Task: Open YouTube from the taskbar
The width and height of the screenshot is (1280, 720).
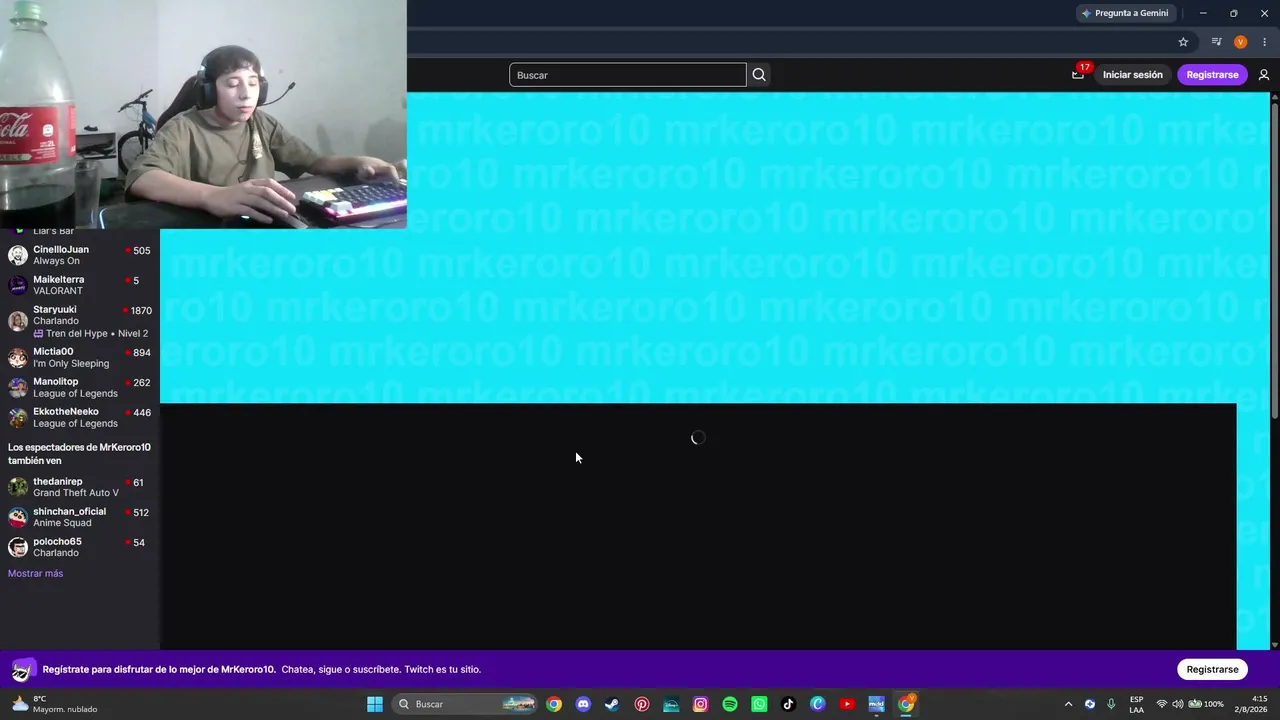Action: (x=847, y=704)
